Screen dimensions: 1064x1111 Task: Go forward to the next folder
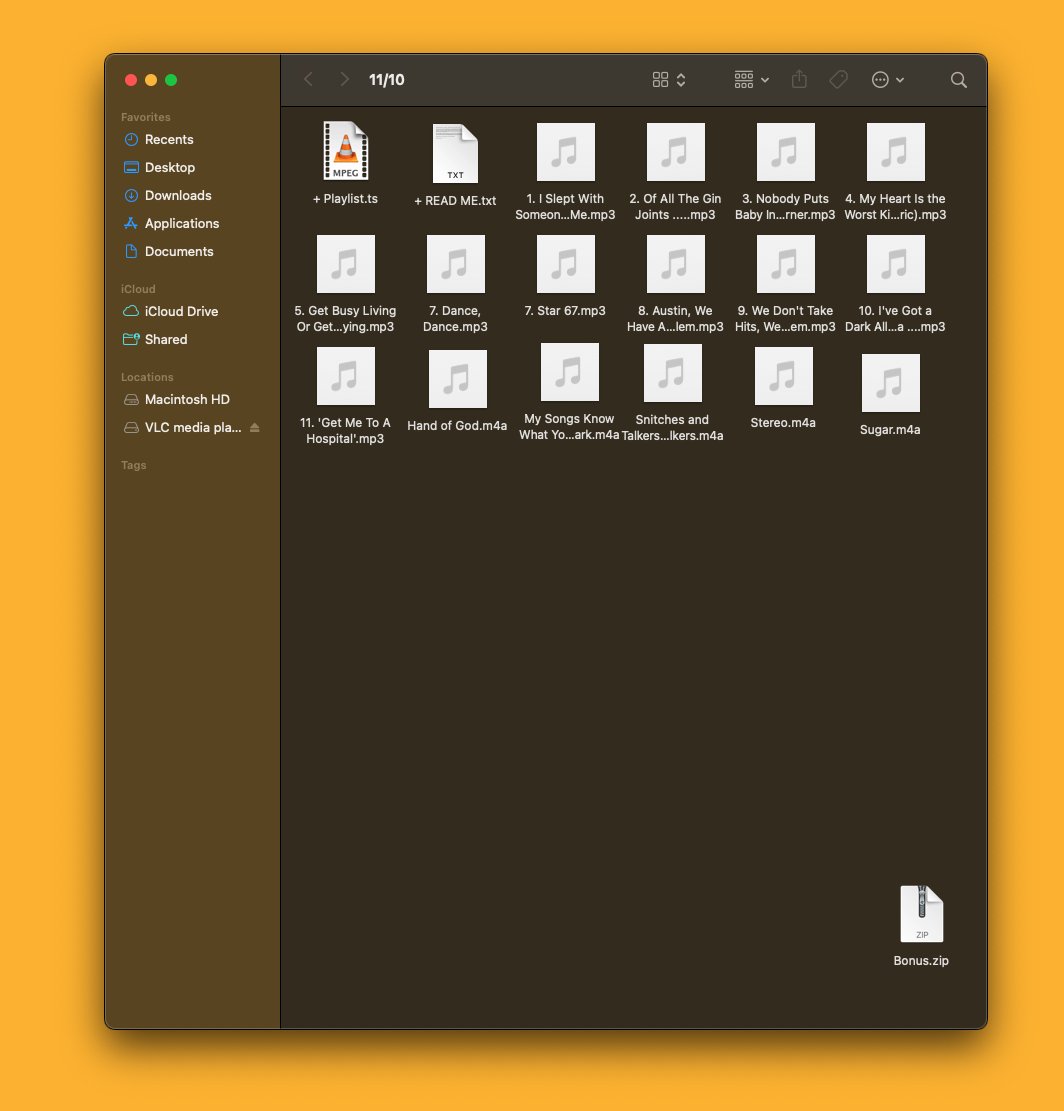pyautogui.click(x=344, y=79)
